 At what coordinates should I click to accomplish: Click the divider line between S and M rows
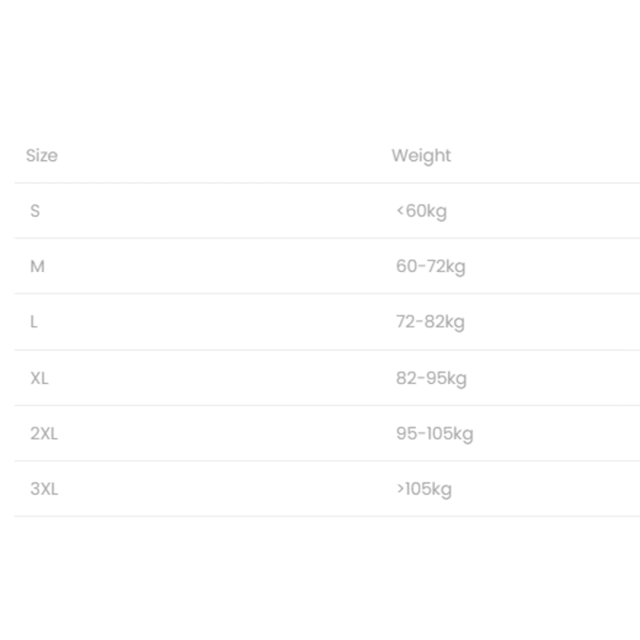(x=320, y=238)
